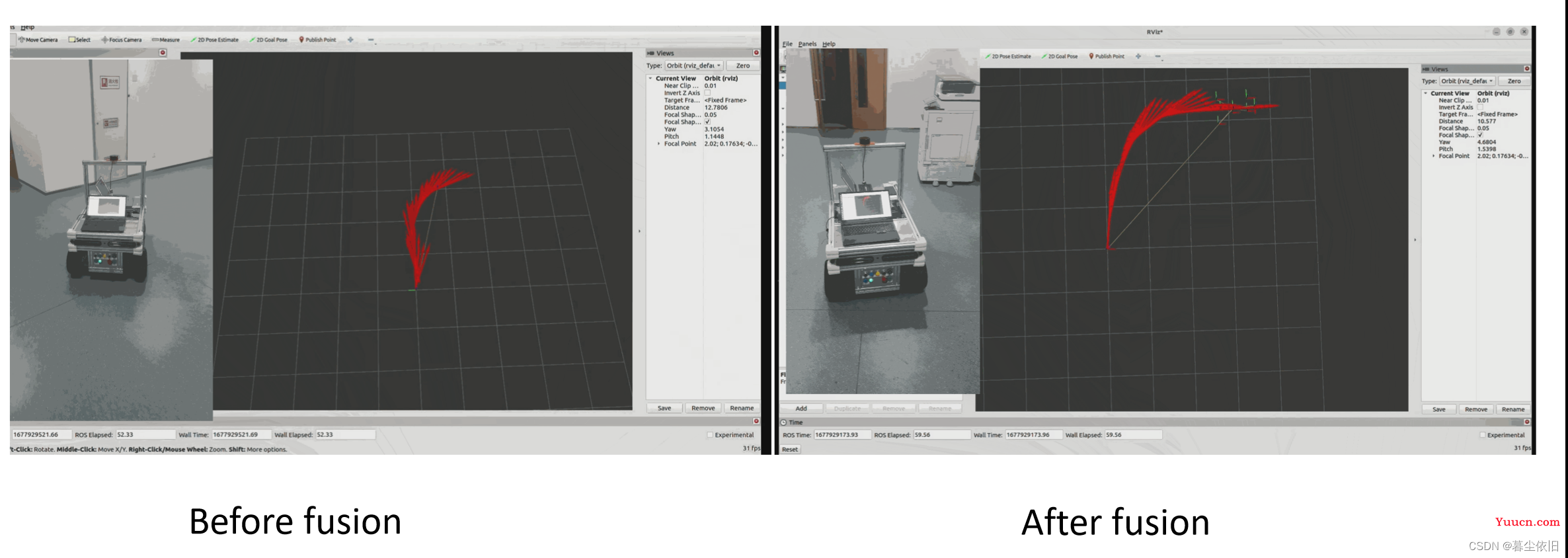Expand Focal Point row in right Views panel
This screenshot has height=558, width=1568.
tap(1433, 156)
